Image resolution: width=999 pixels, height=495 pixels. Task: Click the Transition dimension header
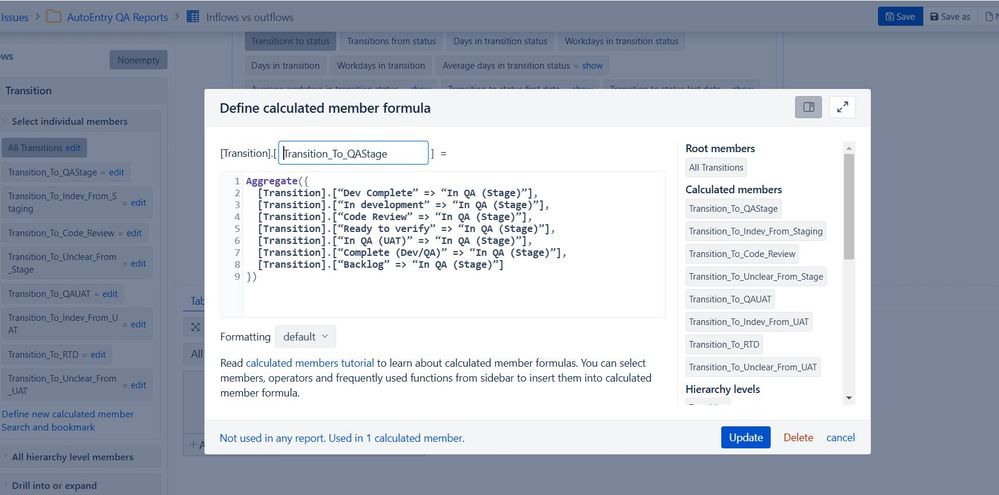point(28,90)
